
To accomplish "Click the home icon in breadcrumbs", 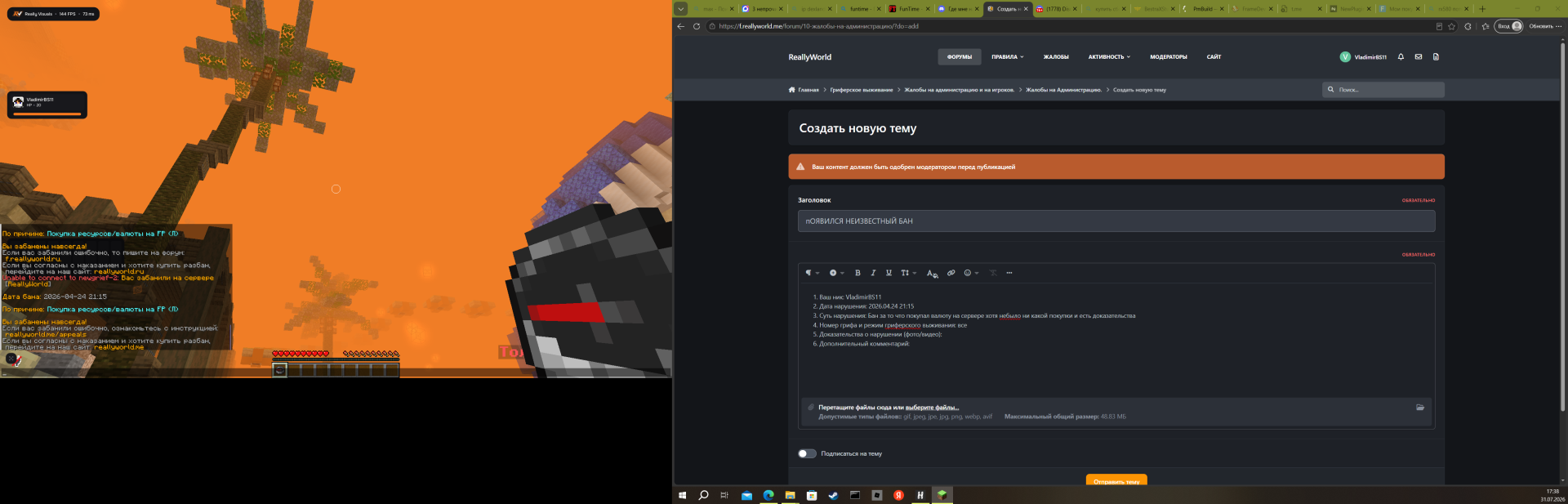I will [x=791, y=90].
